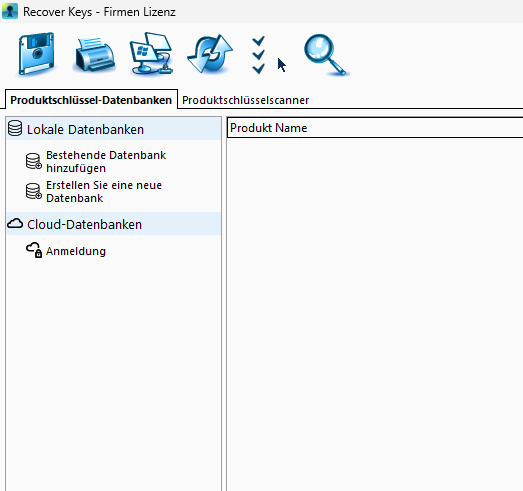Open the network computers scan icon
The height and width of the screenshot is (491, 523).
pyautogui.click(x=152, y=53)
